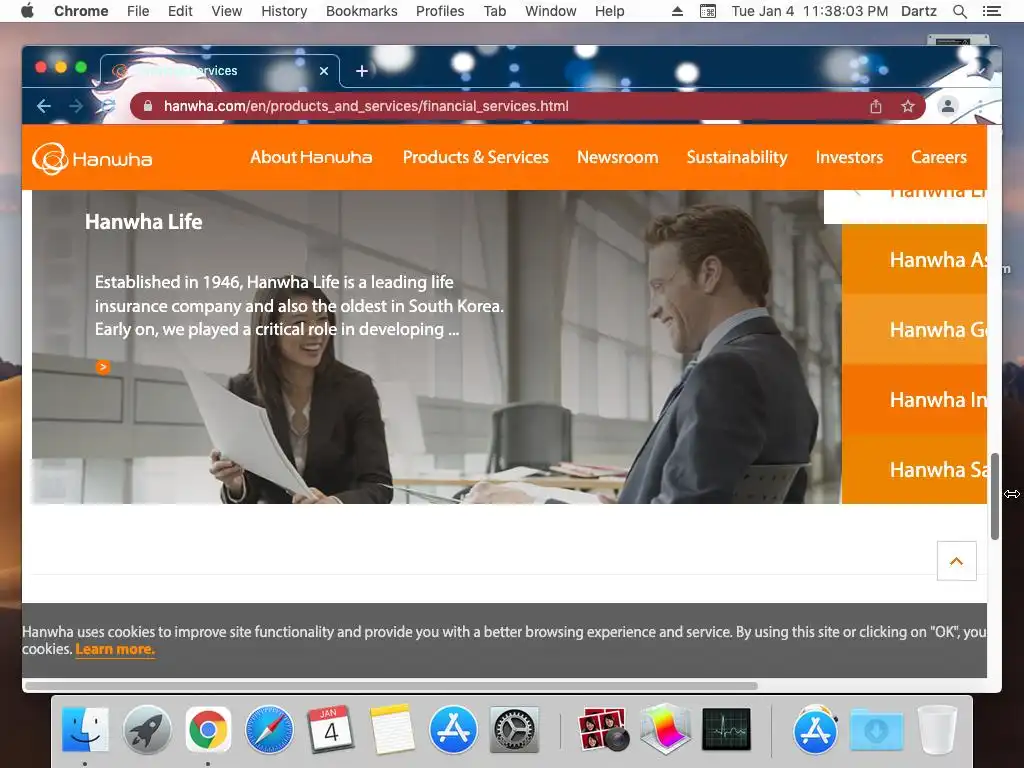Open the Help menu

point(609,11)
